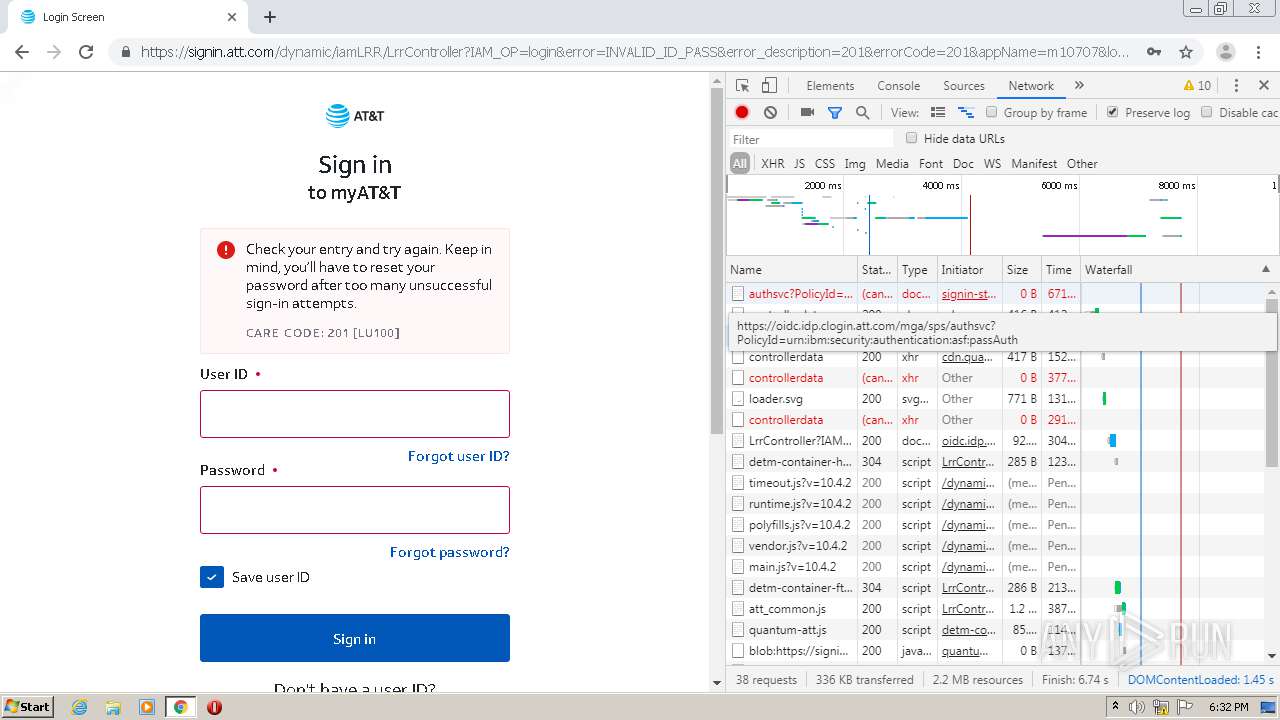Bookmark this page with star icon
The image size is (1280, 720).
(x=1186, y=52)
